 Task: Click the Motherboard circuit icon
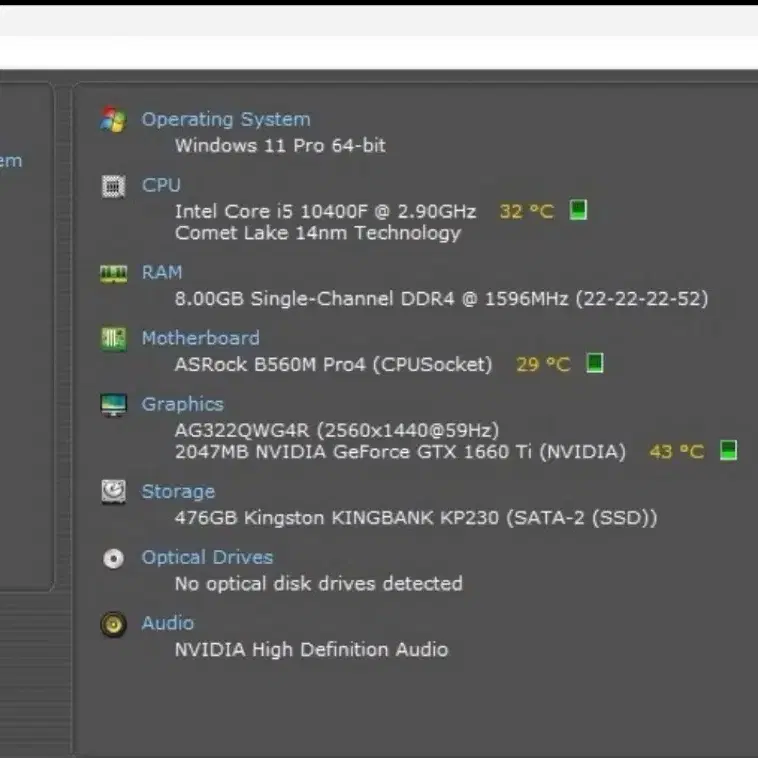tap(114, 339)
